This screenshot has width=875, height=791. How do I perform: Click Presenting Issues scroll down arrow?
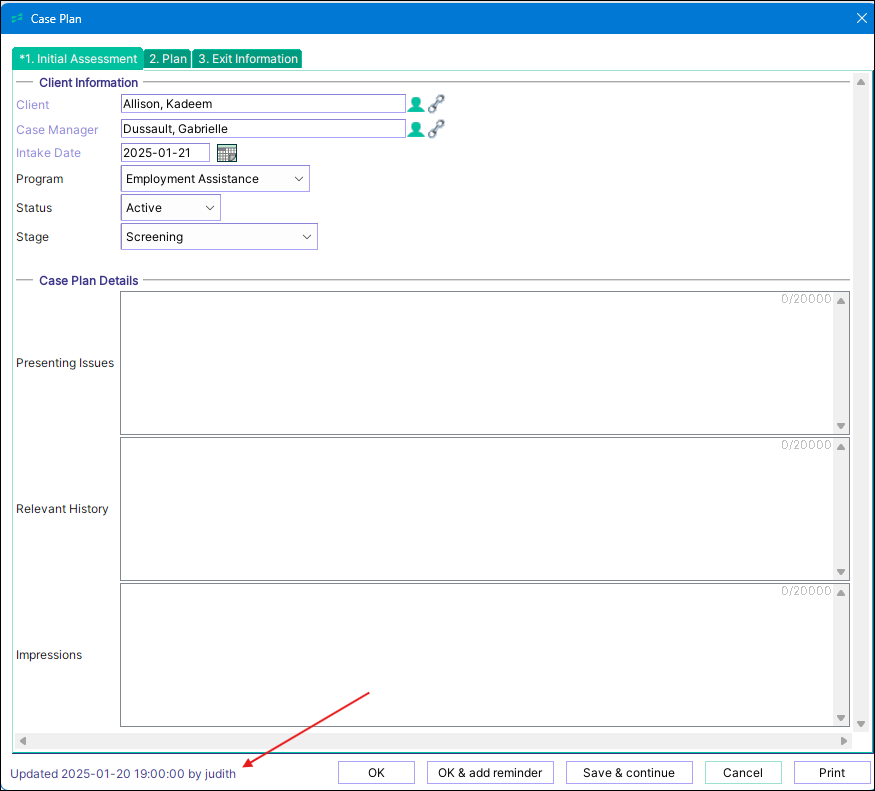pos(841,426)
